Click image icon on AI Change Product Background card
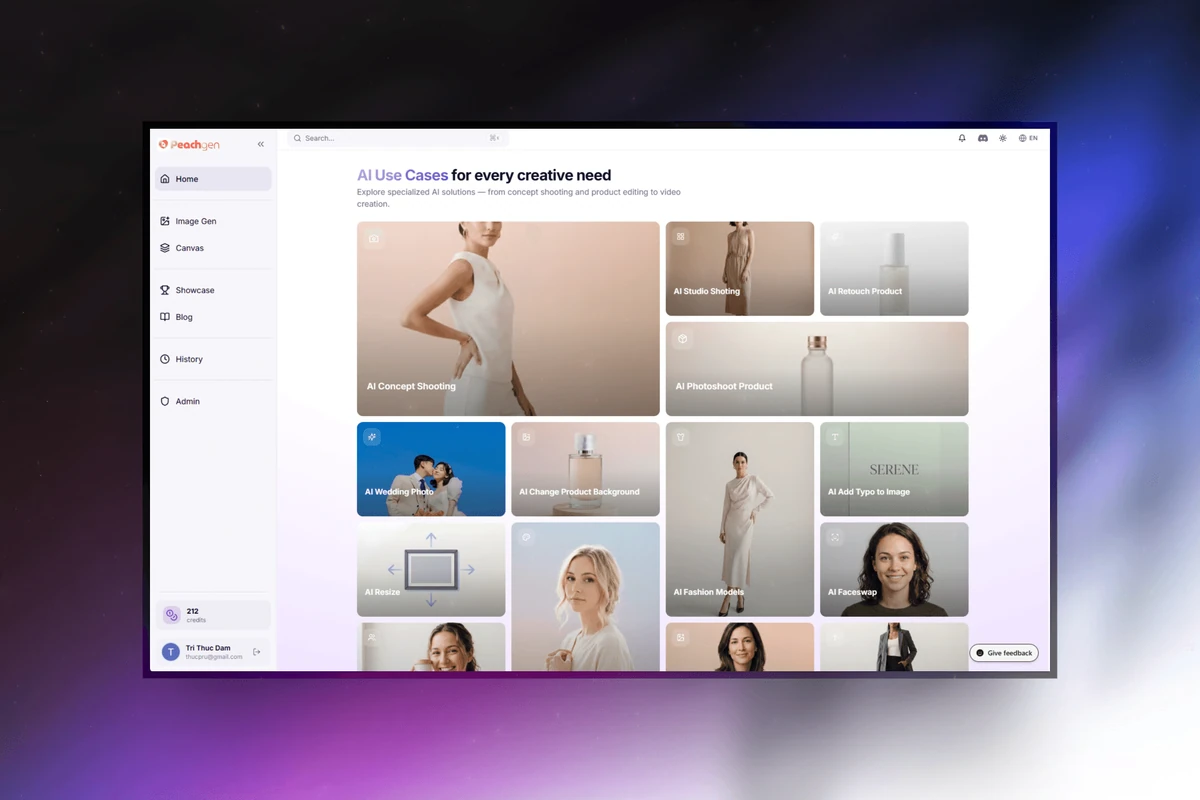Viewport: 1200px width, 800px height. pos(526,437)
